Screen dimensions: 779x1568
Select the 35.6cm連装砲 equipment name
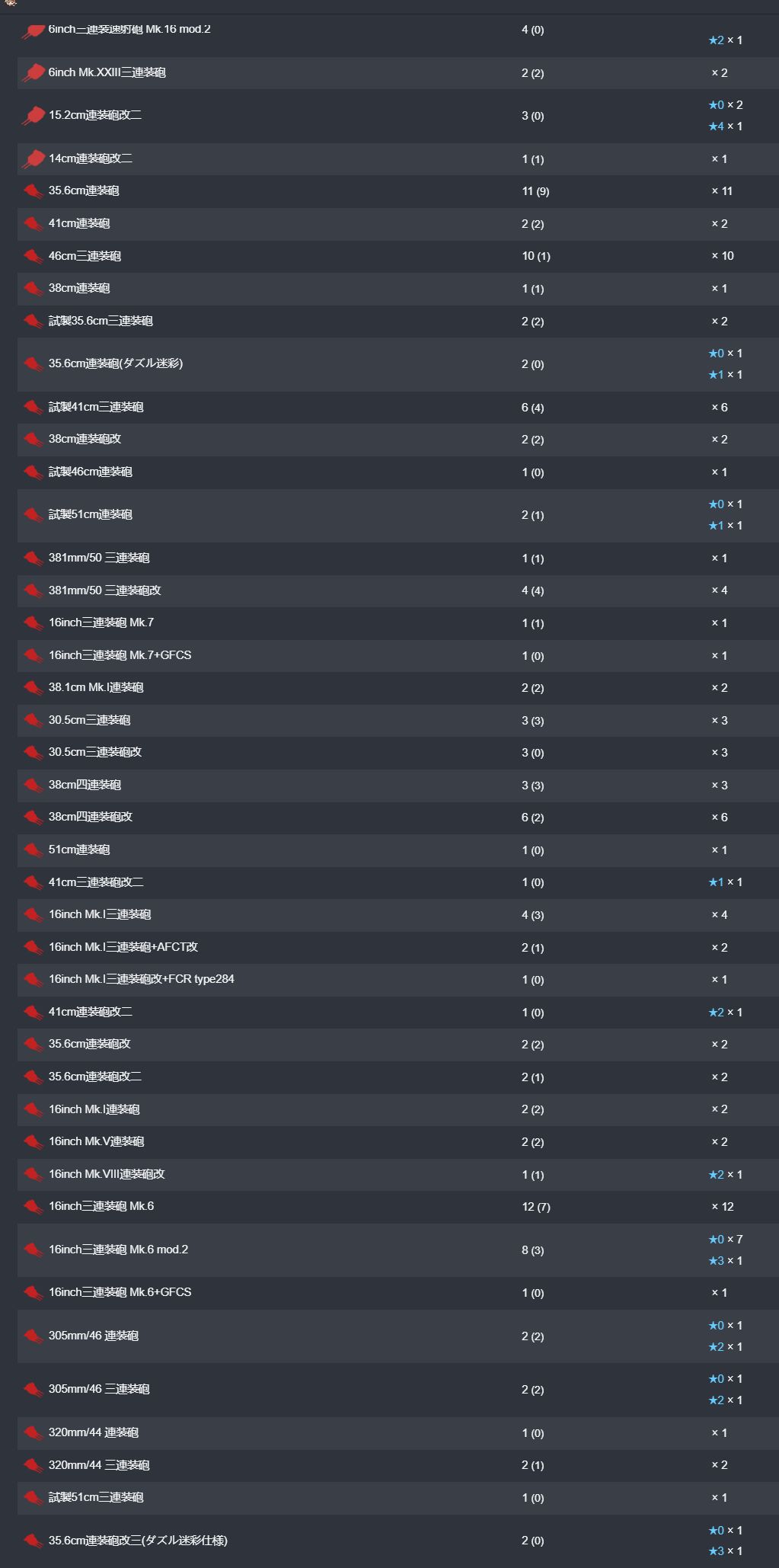pos(84,190)
